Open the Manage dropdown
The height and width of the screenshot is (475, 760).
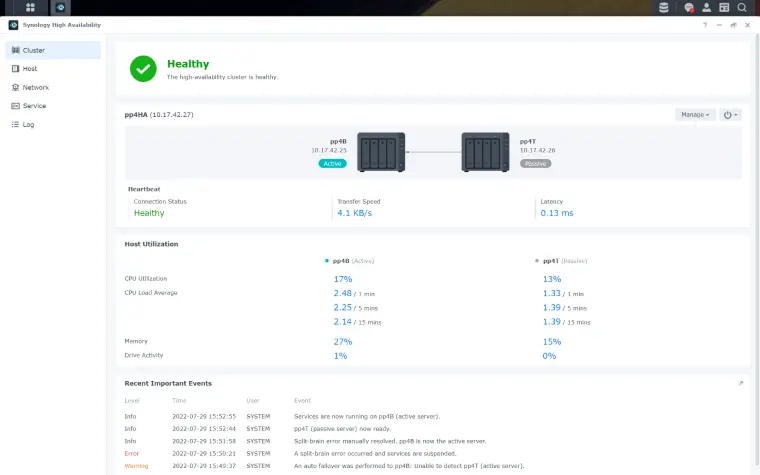coord(695,115)
